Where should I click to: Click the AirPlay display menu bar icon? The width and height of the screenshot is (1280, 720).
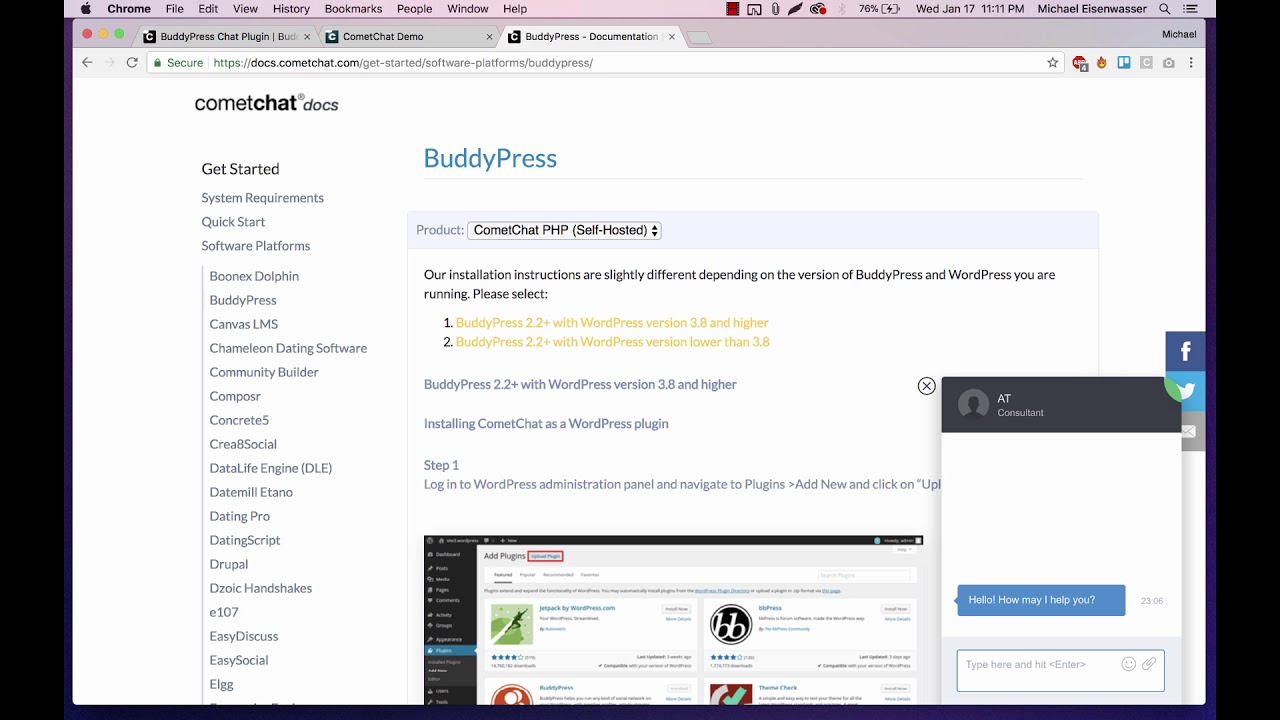coord(755,9)
